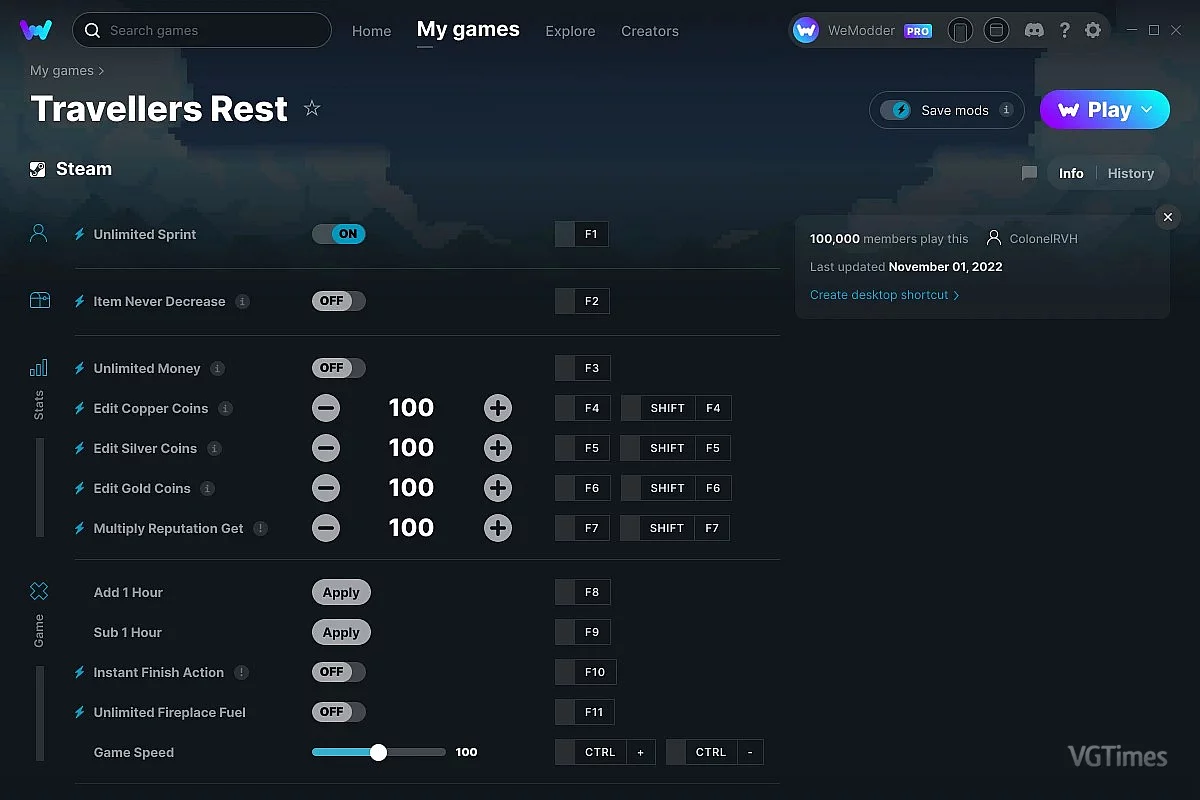
Task: Open the Discord icon in header
Action: (1035, 31)
